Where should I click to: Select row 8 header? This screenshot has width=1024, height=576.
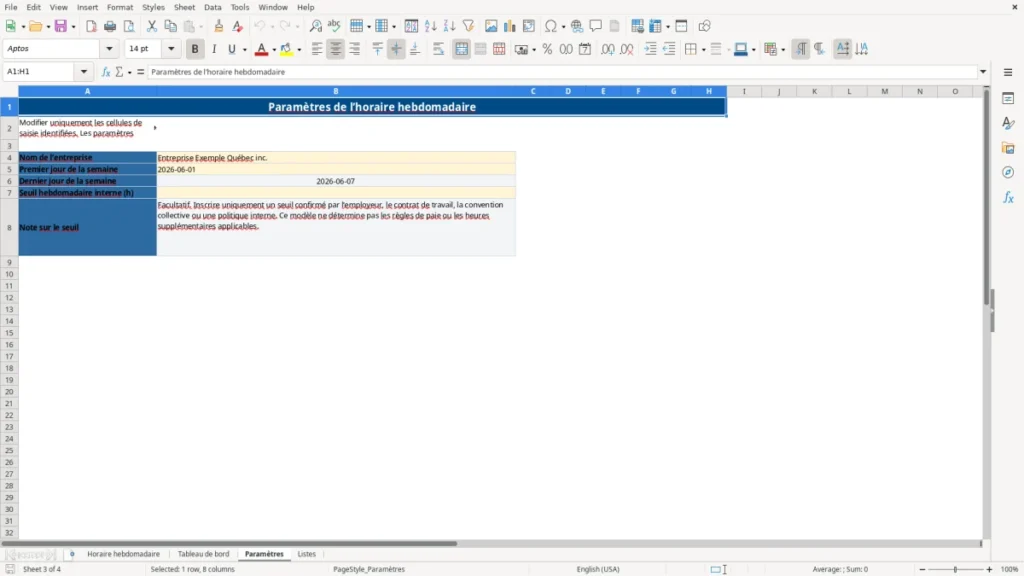[x=9, y=227]
